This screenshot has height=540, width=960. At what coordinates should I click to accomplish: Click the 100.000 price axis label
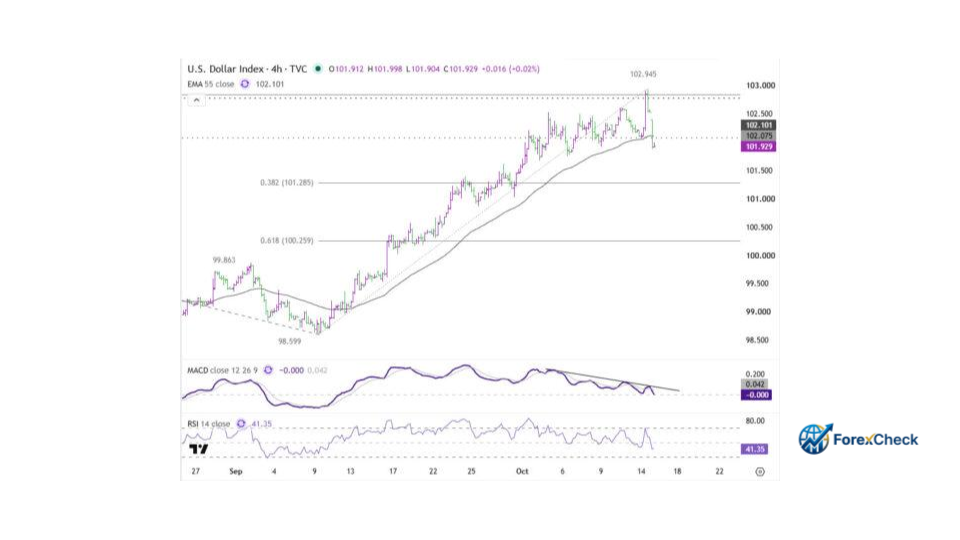tap(760, 255)
